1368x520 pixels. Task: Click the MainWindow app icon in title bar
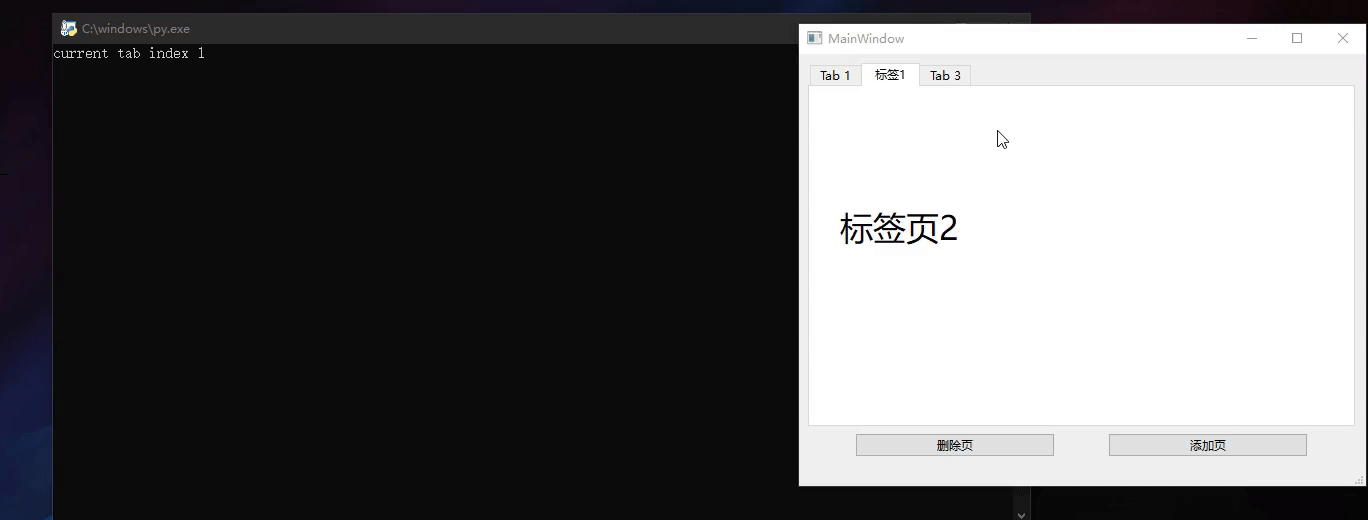(x=815, y=38)
